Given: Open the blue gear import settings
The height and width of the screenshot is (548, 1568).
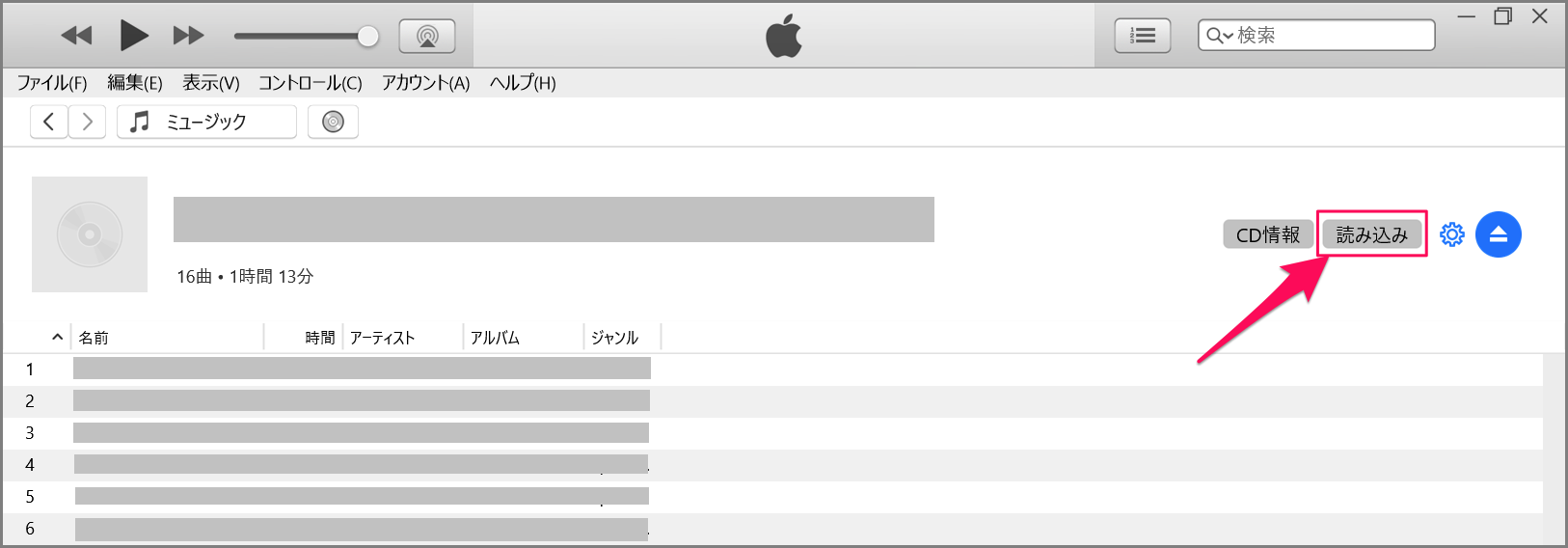Looking at the screenshot, I should (x=1451, y=234).
